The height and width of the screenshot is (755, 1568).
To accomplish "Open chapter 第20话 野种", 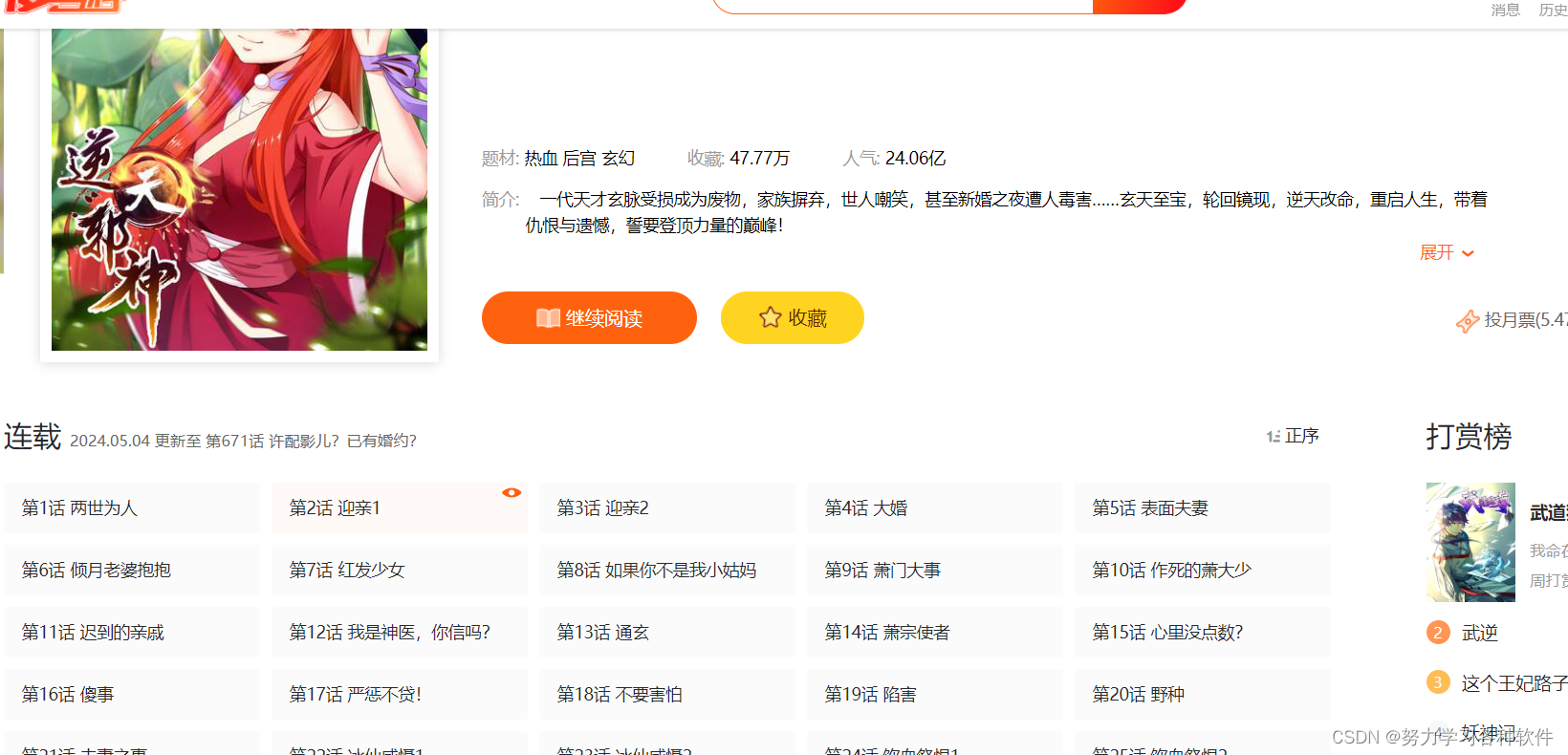I will (x=1203, y=694).
